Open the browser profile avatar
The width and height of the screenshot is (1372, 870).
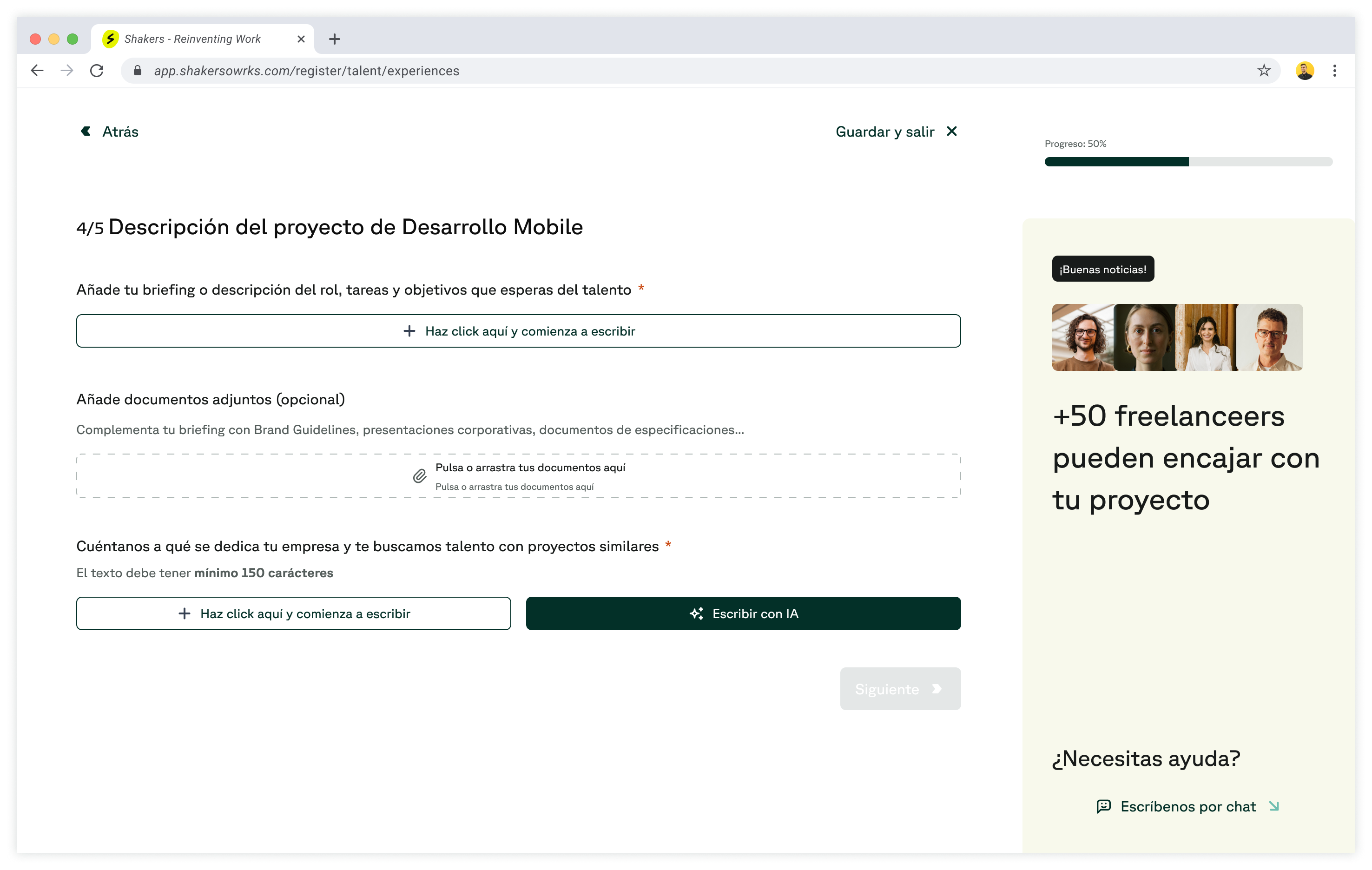point(1306,70)
